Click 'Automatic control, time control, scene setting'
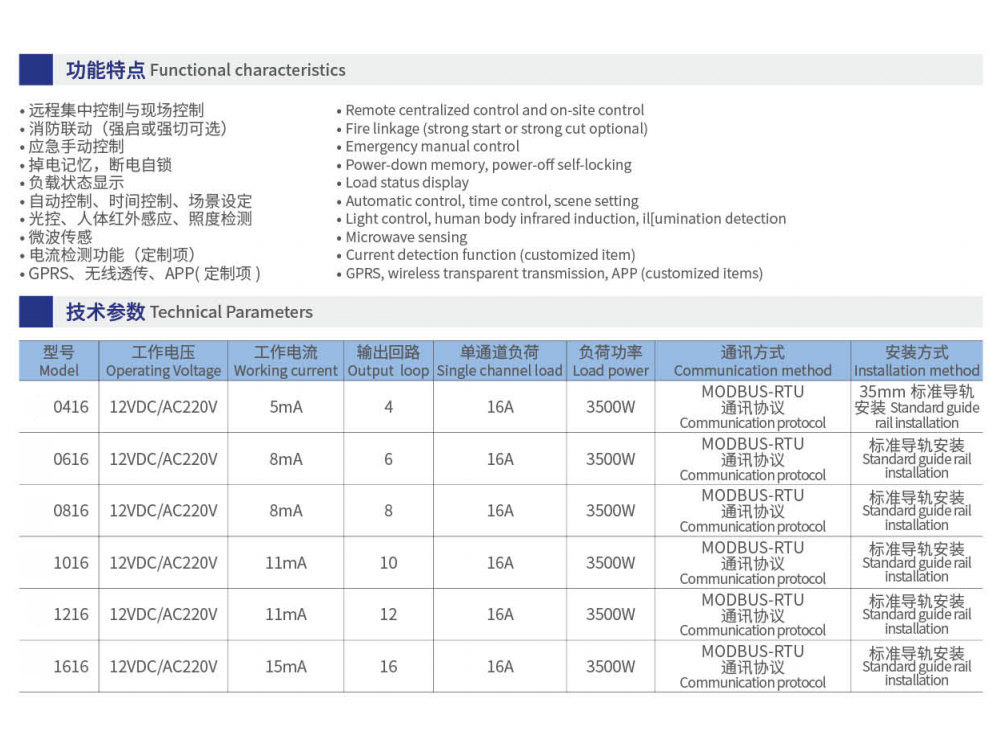 point(492,201)
